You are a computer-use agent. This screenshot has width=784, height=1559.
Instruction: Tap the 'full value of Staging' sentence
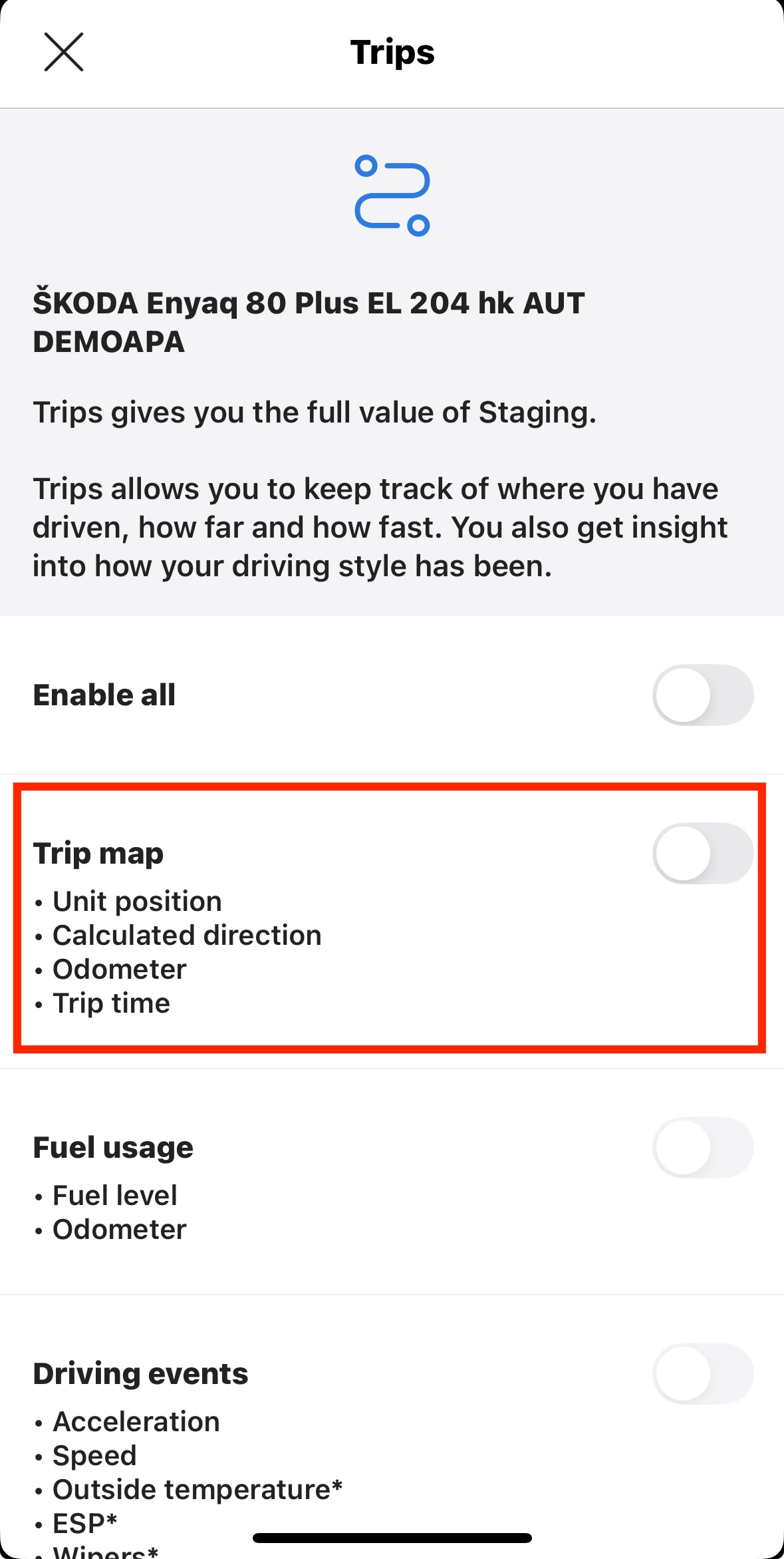tap(315, 413)
